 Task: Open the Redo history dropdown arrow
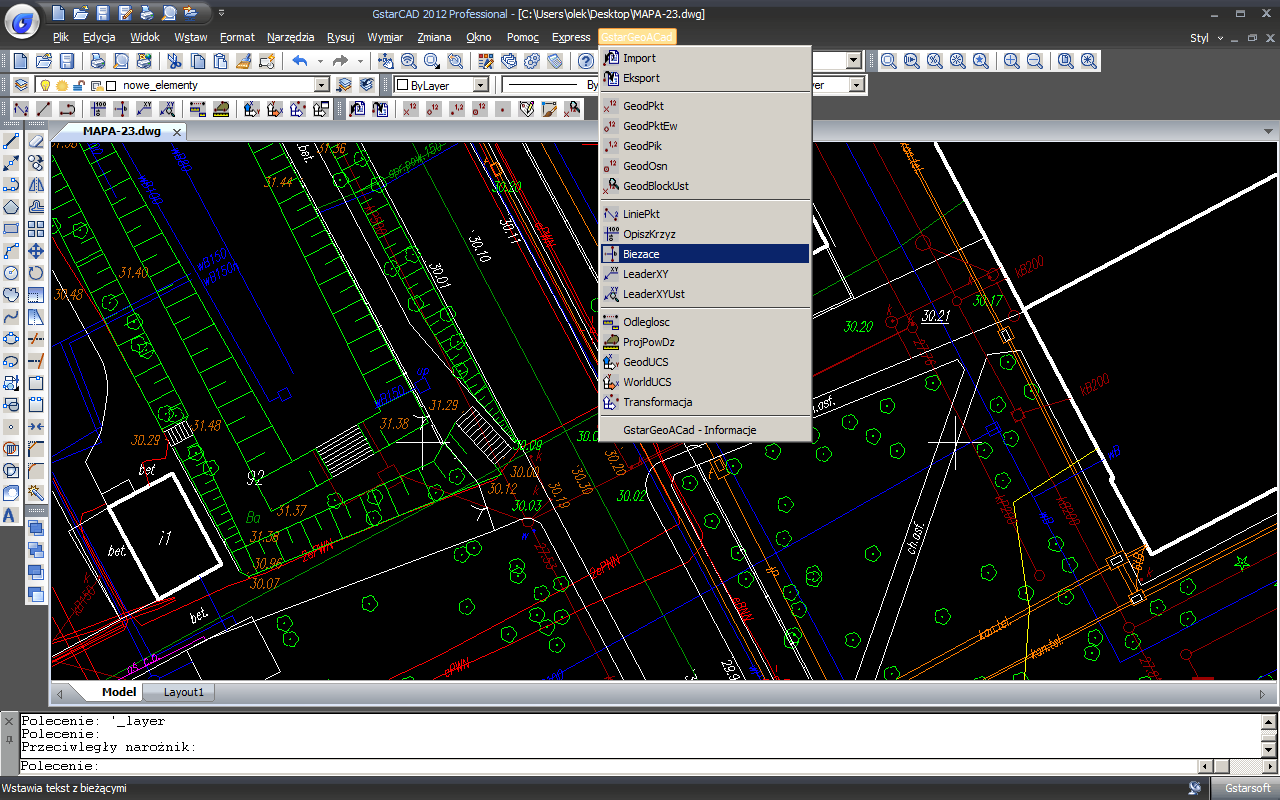(361, 61)
